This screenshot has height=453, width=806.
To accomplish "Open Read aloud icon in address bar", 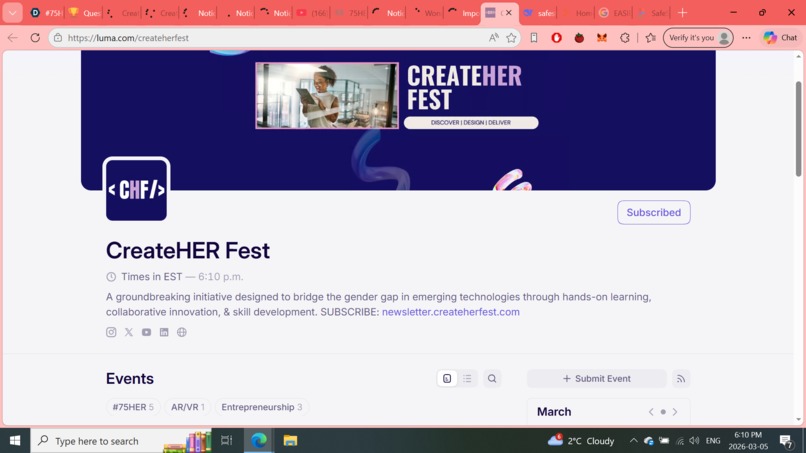I will tap(493, 38).
